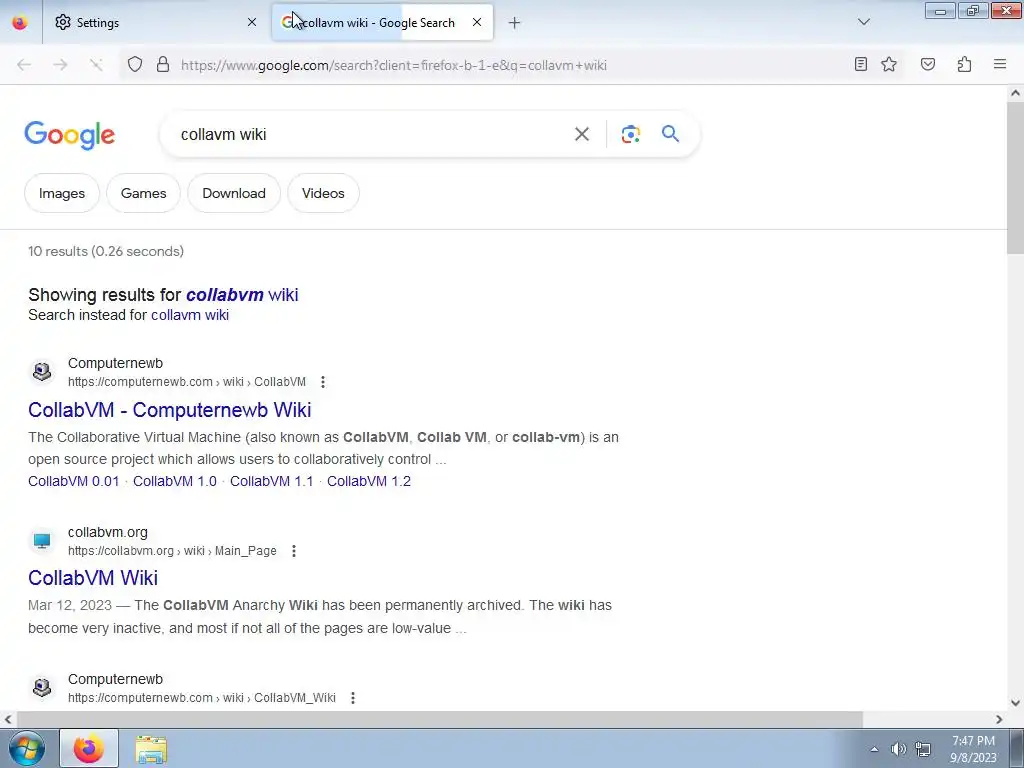Search instead for collavm wiki
Screen dimensions: 1024x768
click(x=190, y=315)
